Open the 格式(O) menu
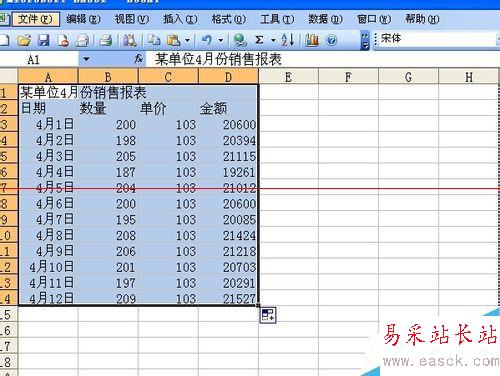Screen dimensions: 500x376 click(x=229, y=19)
